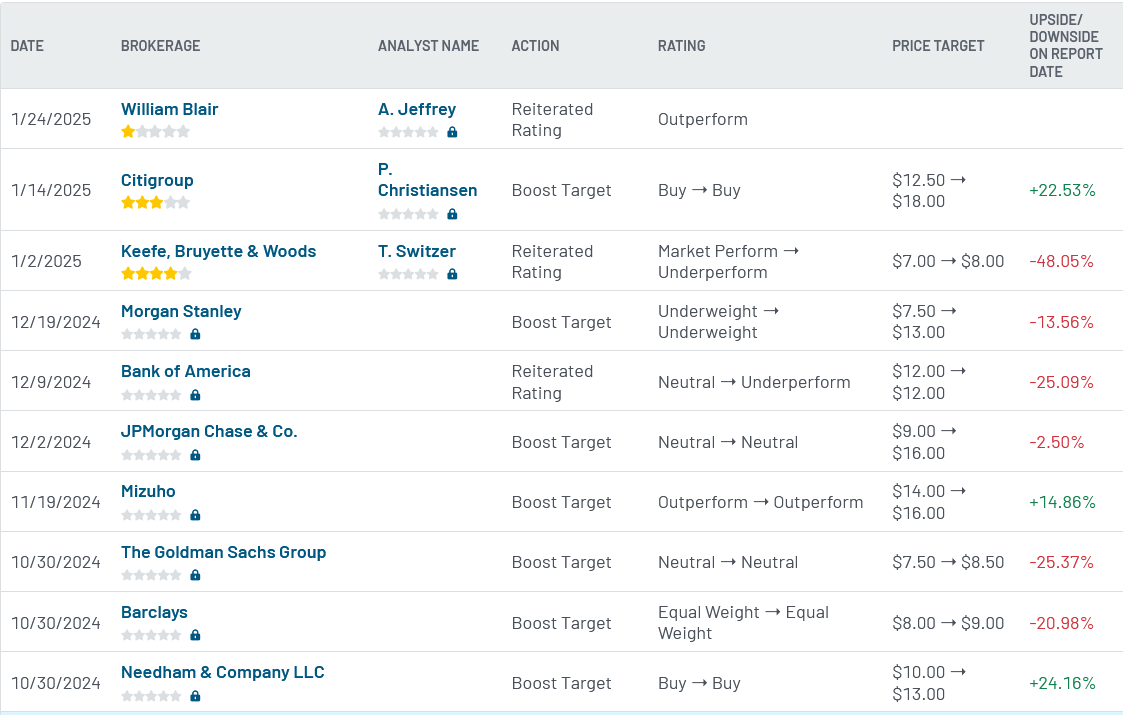This screenshot has width=1123, height=715.
Task: Click the Market Perform → Underperform rating
Action: [x=728, y=261]
